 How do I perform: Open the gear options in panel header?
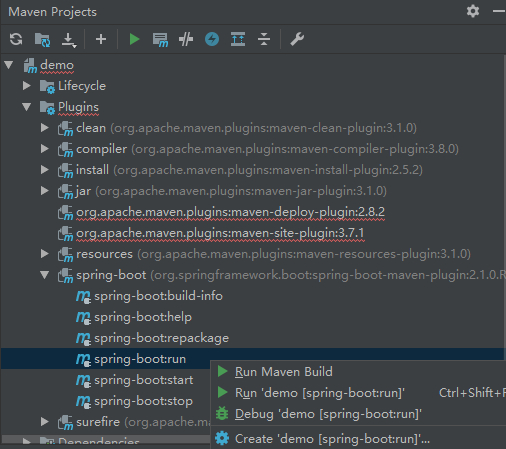coord(473,11)
